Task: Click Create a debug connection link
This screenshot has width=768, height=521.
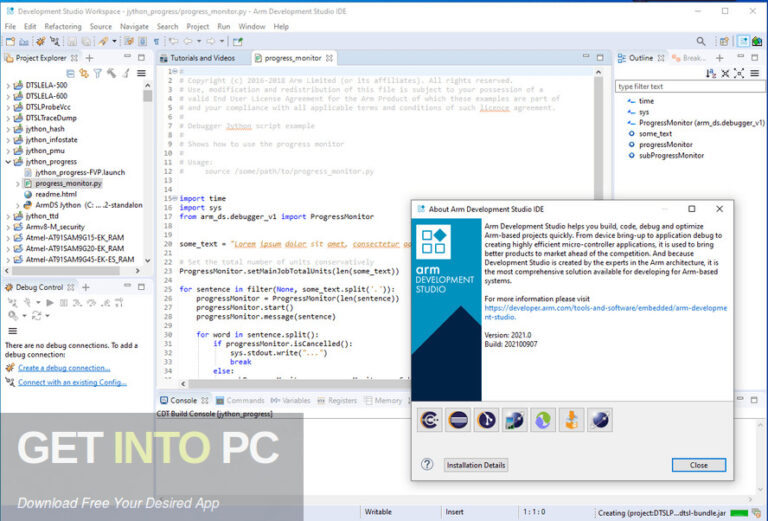Action: click(64, 368)
